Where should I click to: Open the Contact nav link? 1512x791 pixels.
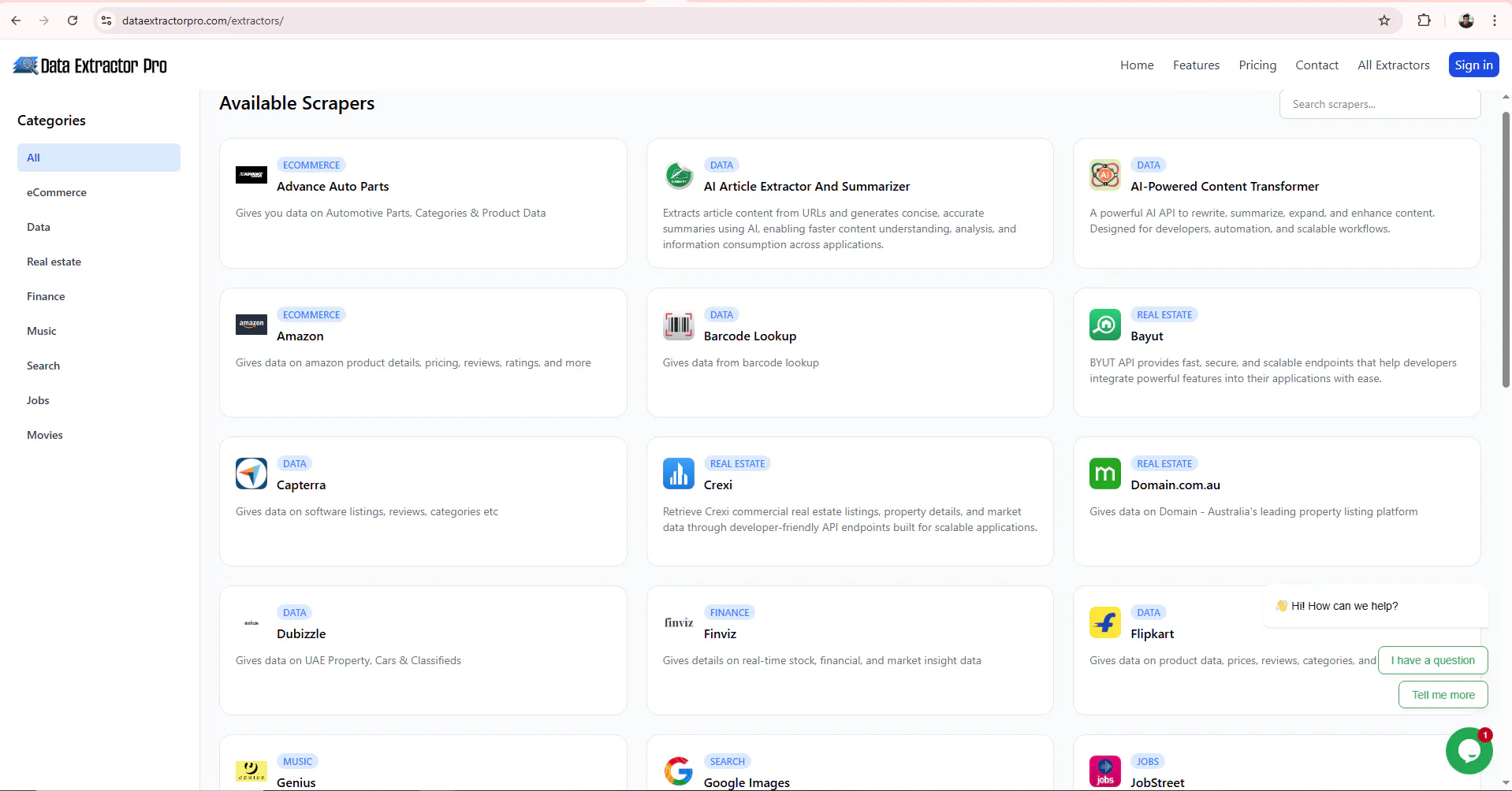[1316, 65]
